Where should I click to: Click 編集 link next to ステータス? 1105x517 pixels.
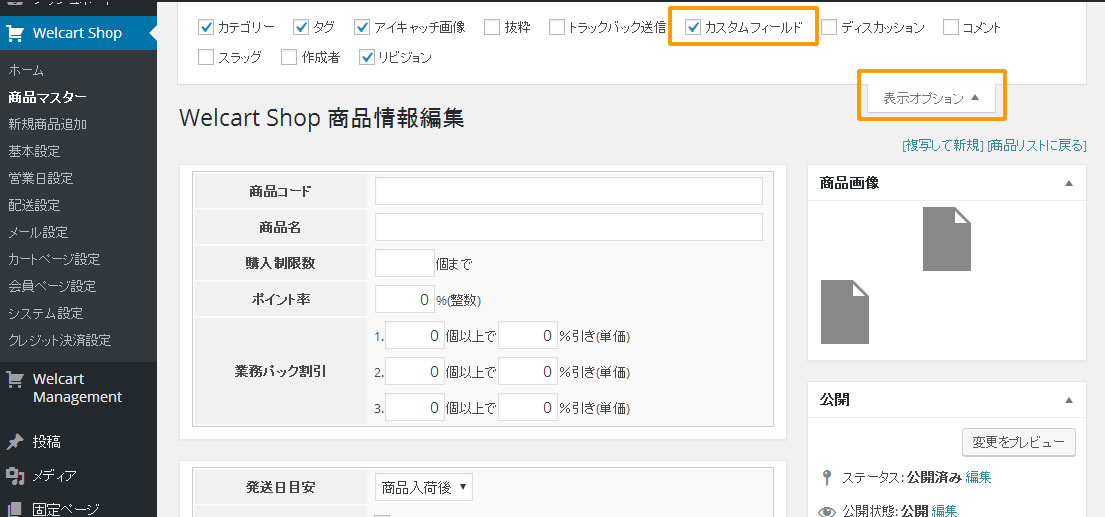click(978, 477)
